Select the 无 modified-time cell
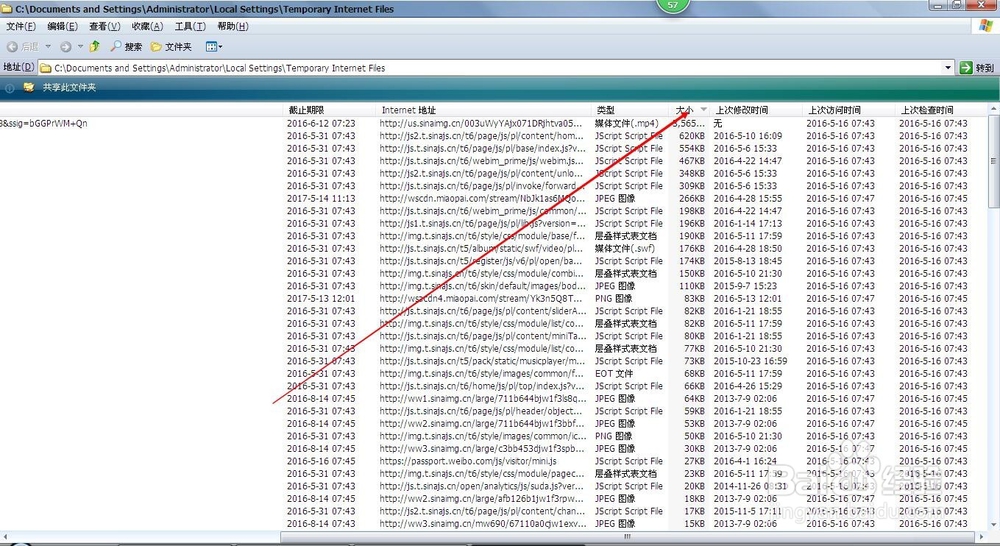Image resolution: width=1000 pixels, height=546 pixels. [717, 123]
